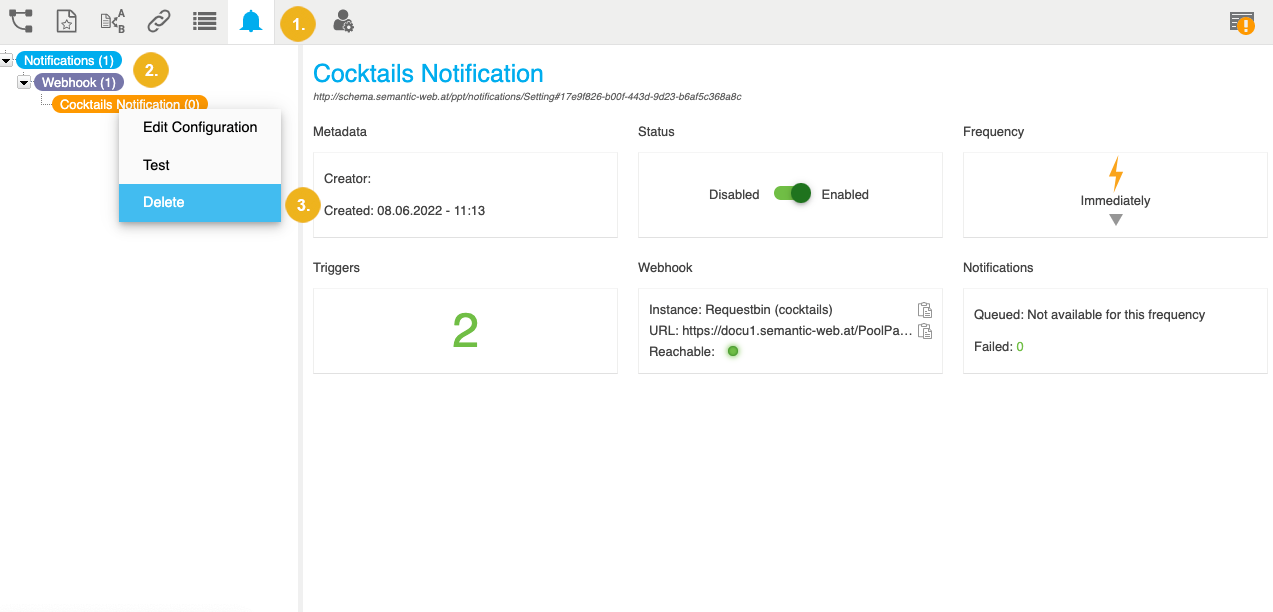This screenshot has width=1273, height=612.
Task: Collapse the Notifications tree node
Action: [7, 59]
